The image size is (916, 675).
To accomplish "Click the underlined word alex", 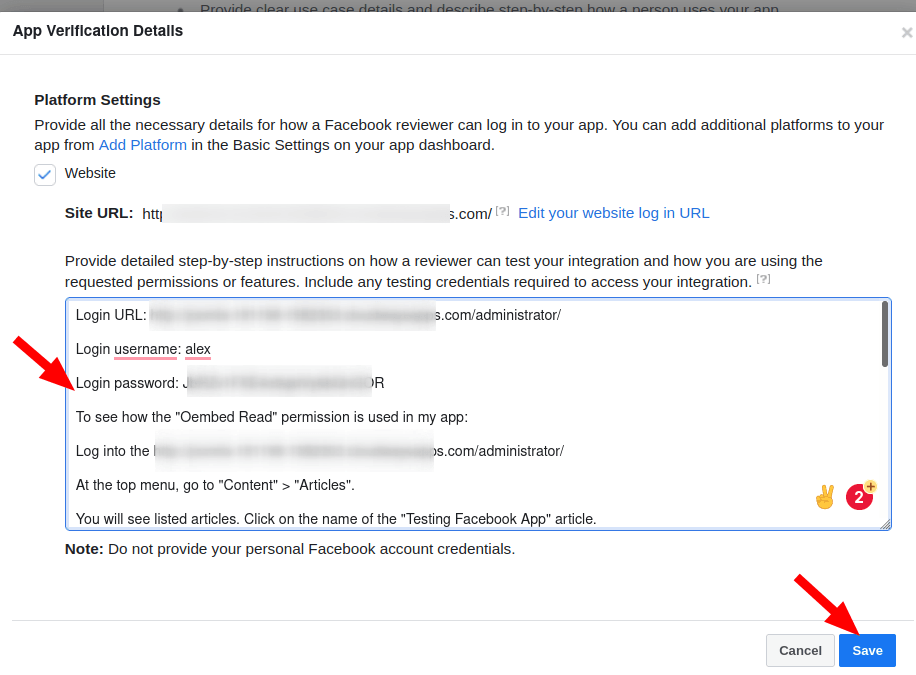I will 197,348.
